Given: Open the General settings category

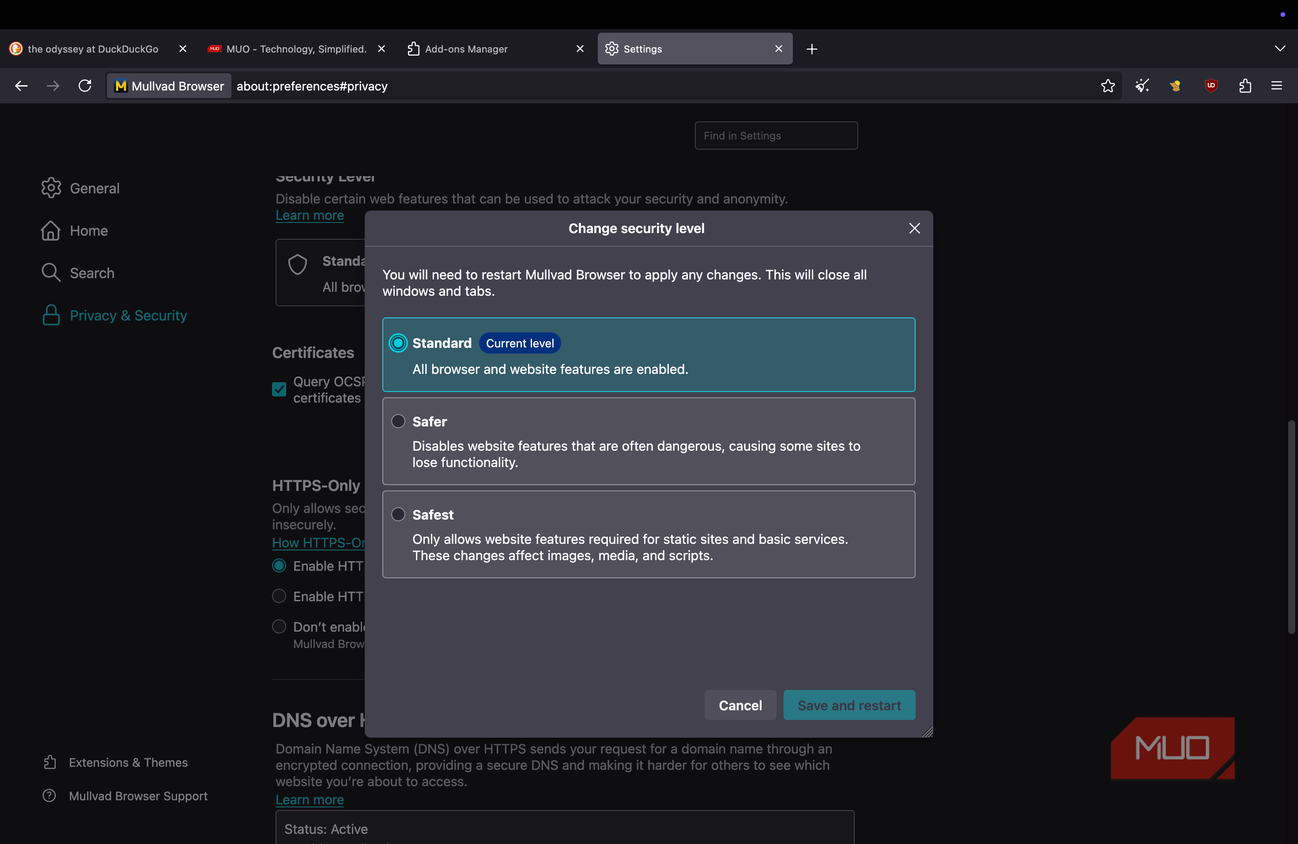Looking at the screenshot, I should coord(80,188).
